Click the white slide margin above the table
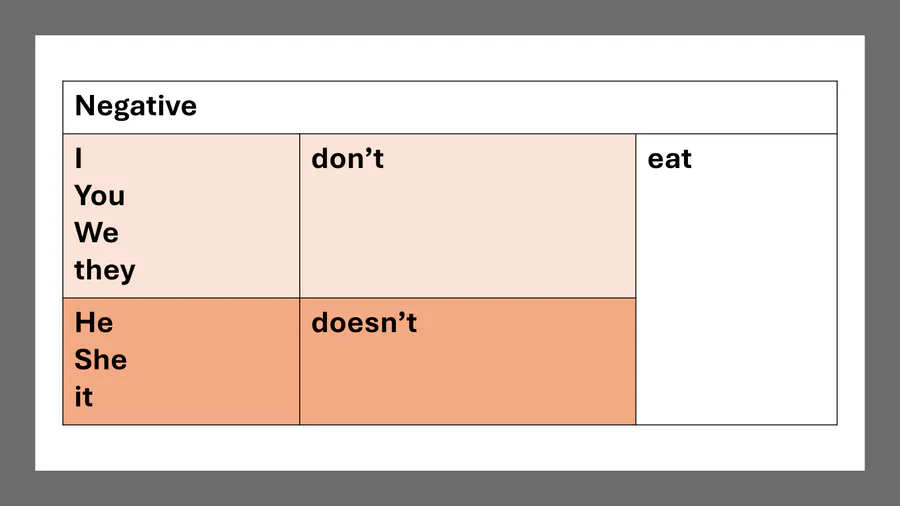 450,58
